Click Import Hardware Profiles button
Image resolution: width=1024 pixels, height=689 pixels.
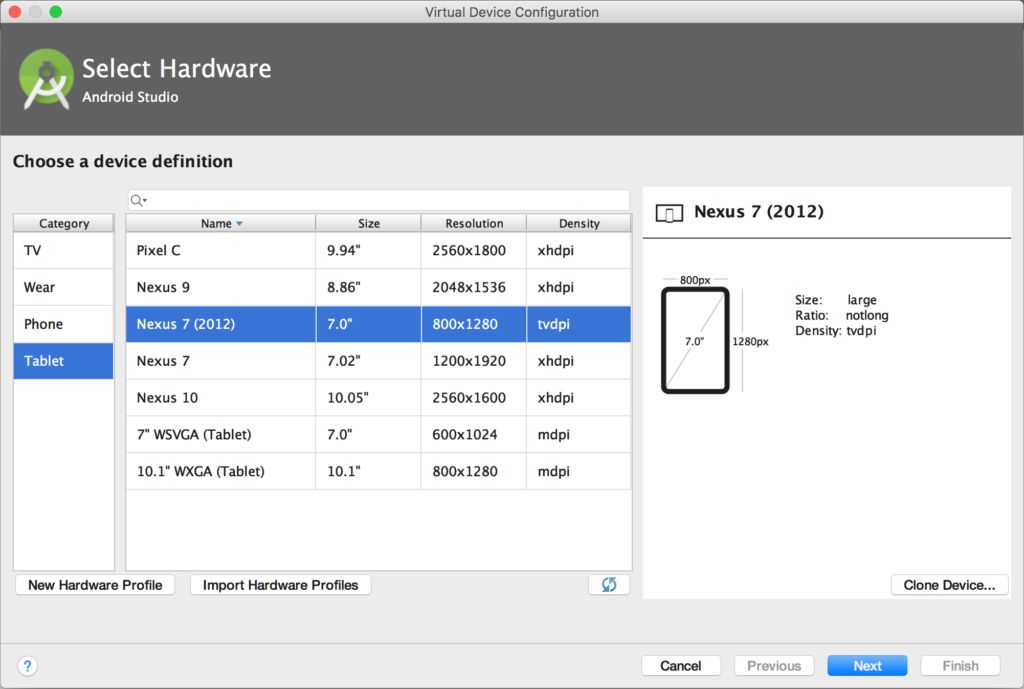point(280,585)
